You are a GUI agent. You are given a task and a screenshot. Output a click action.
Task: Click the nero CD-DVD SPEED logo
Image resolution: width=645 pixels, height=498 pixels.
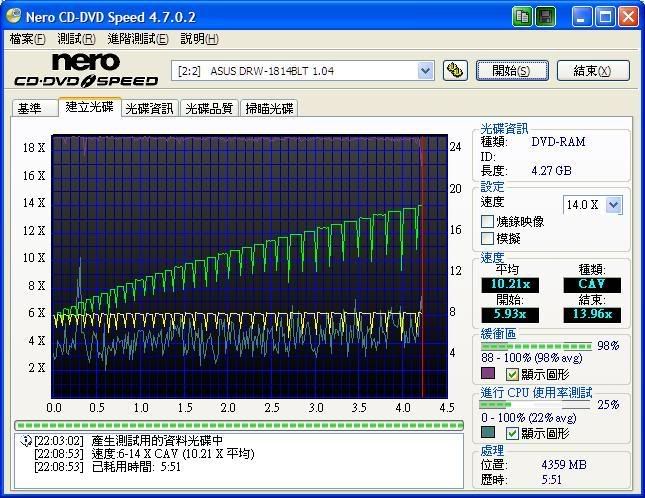click(86, 71)
